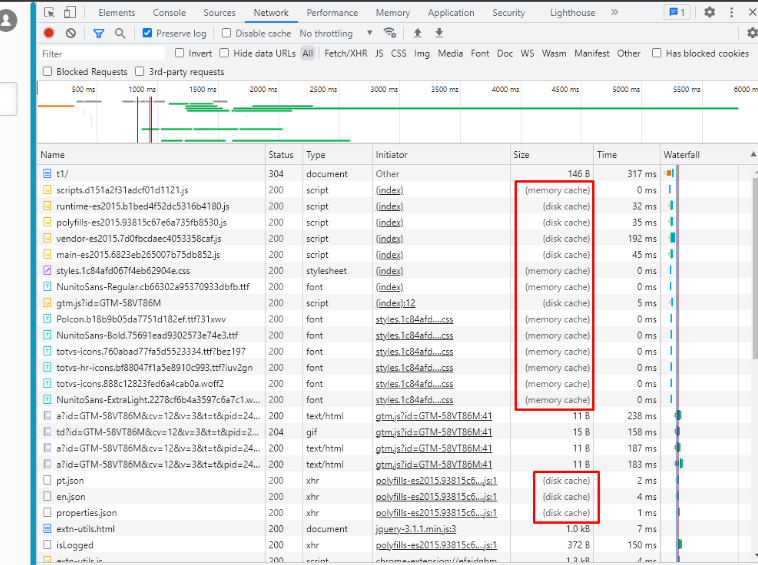
Task: Check Hide data URLs
Action: point(224,53)
